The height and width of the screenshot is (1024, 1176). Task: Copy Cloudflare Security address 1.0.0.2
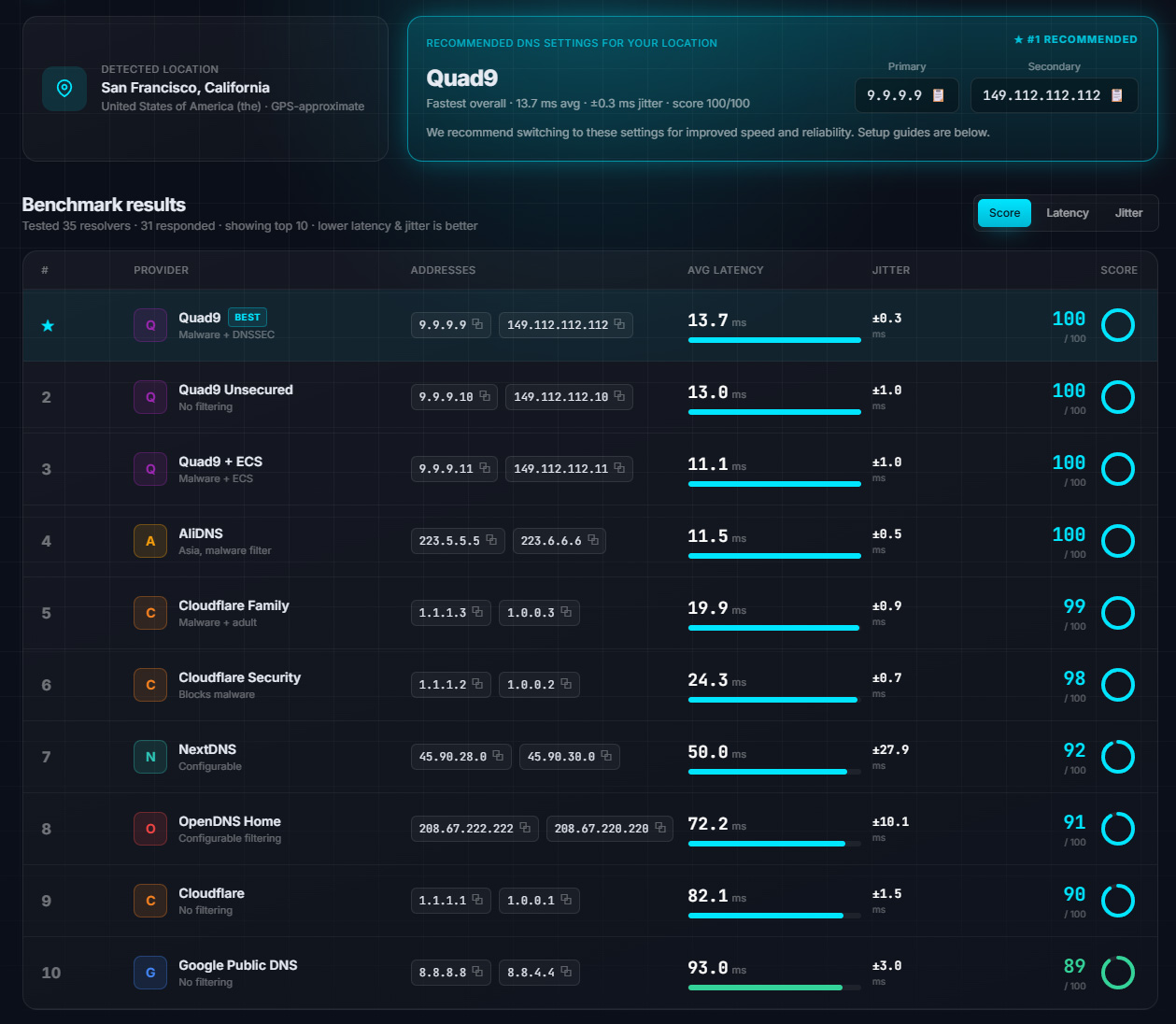pos(565,684)
